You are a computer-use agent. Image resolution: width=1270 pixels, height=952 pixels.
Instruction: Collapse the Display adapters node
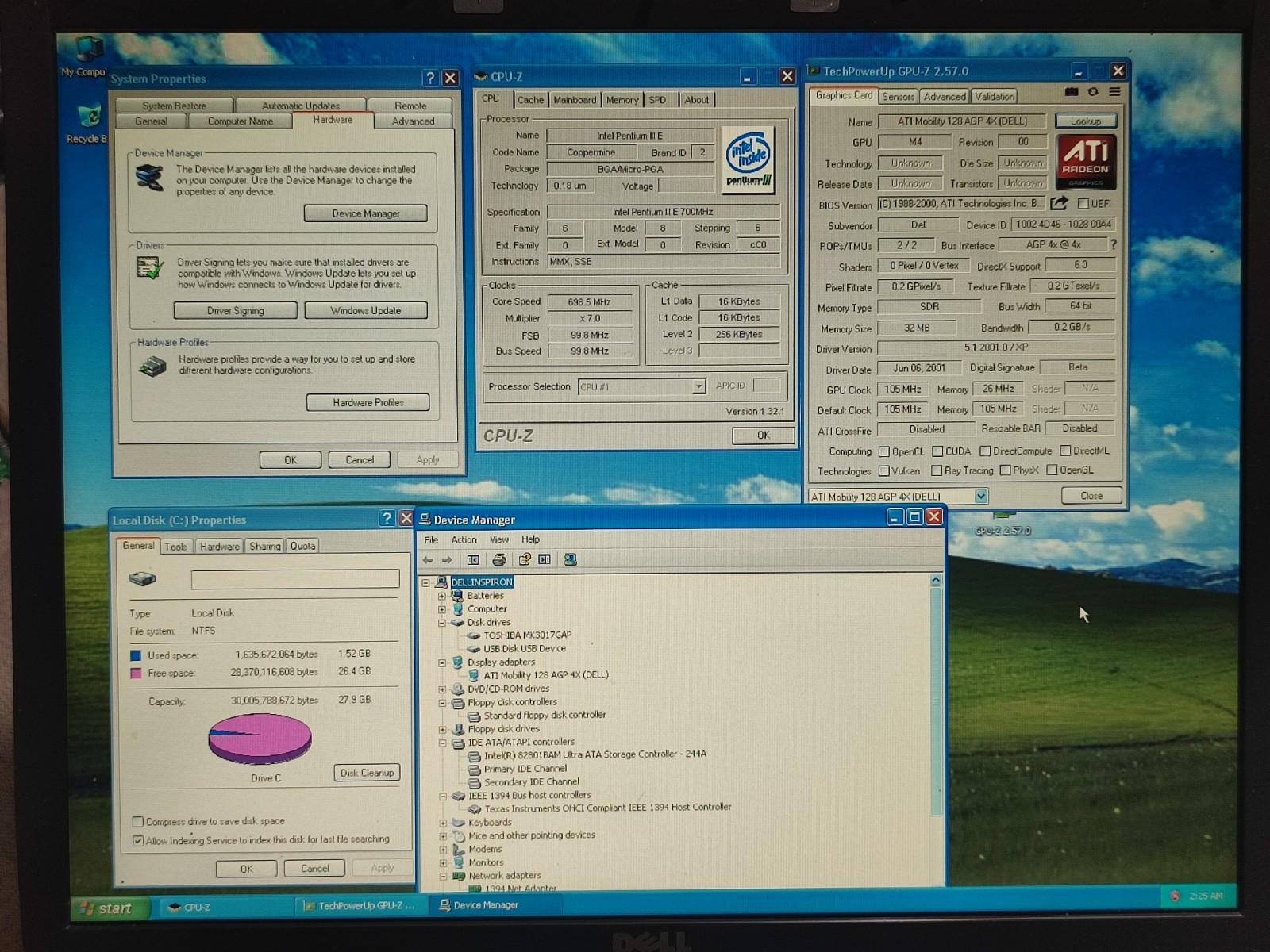(442, 662)
